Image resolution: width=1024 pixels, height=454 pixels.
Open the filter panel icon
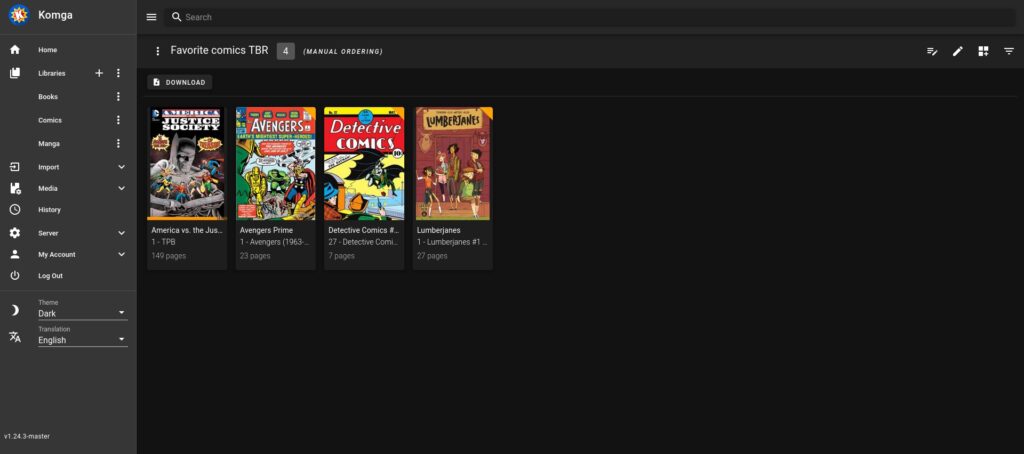(x=1008, y=51)
